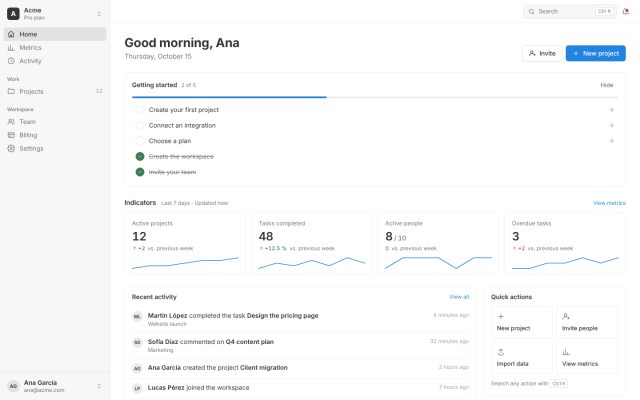Click Lucas Pérez joined the workspace row
640x400 pixels.
(x=300, y=388)
